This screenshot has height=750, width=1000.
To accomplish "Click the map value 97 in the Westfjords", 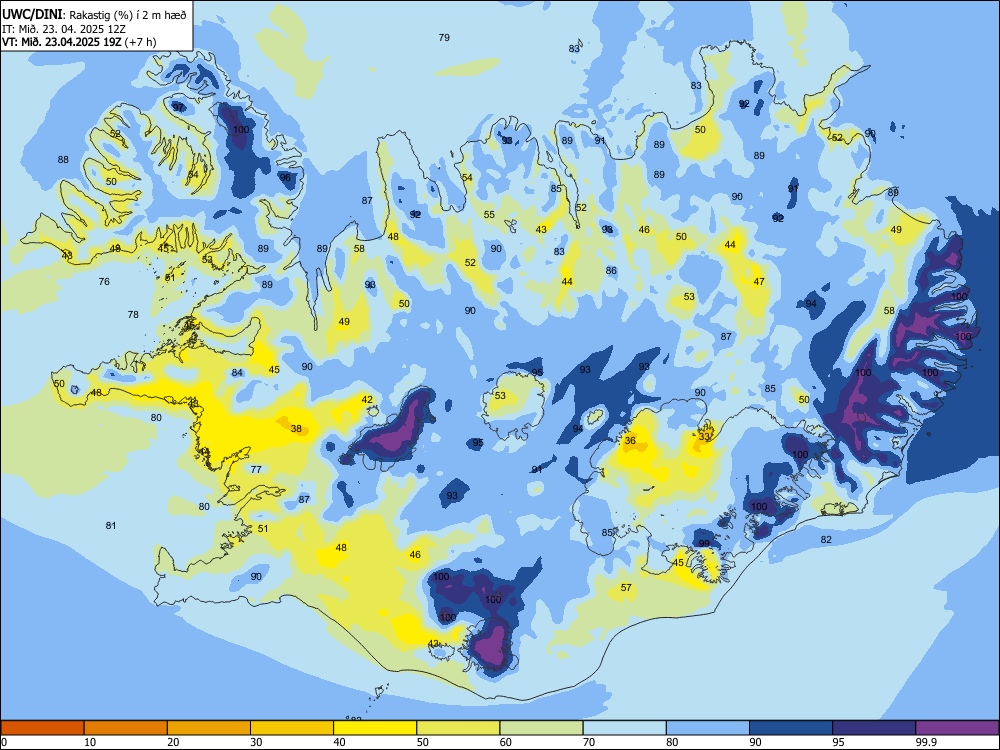I will 178,107.
